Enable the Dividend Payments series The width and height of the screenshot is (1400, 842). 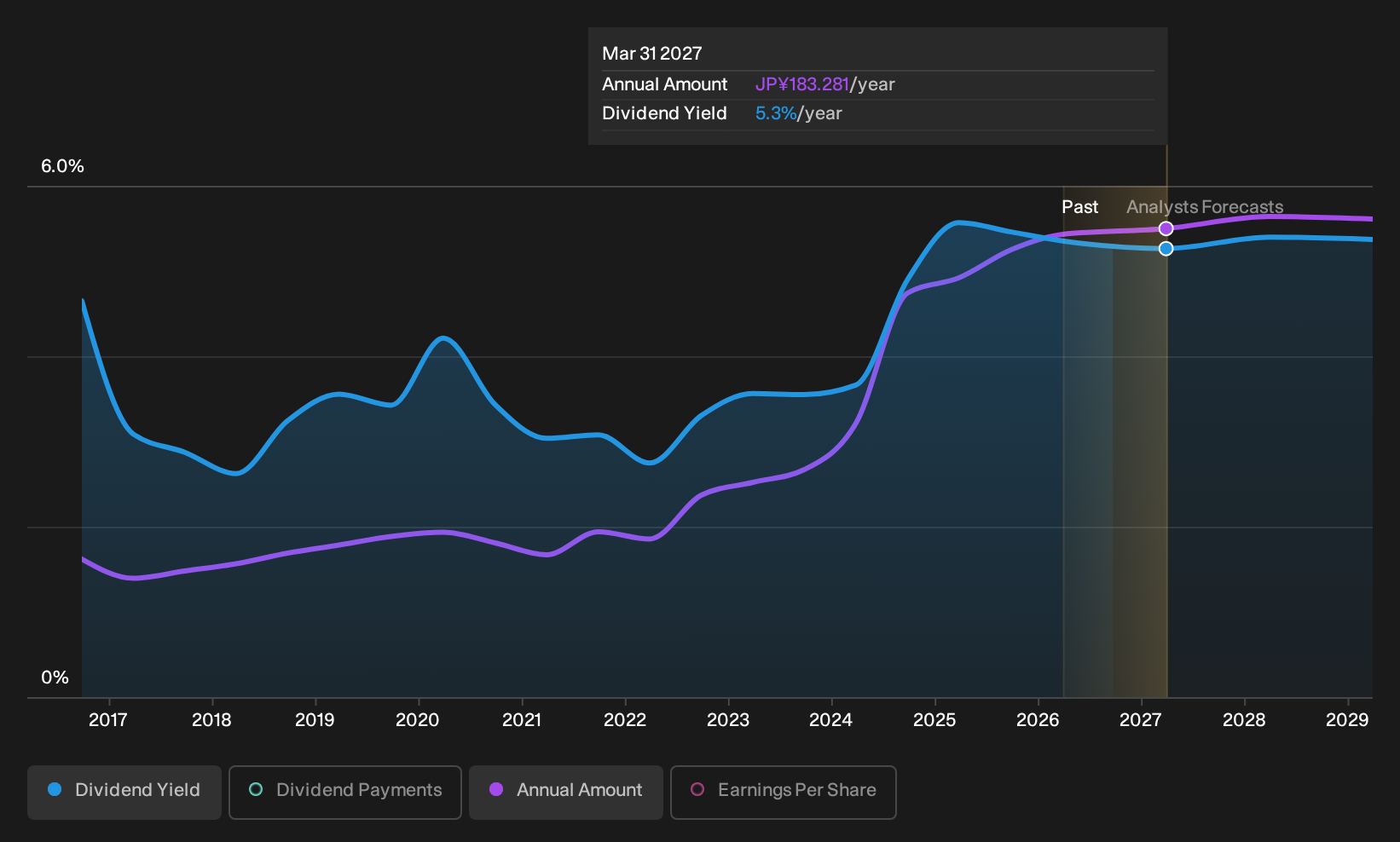[345, 792]
